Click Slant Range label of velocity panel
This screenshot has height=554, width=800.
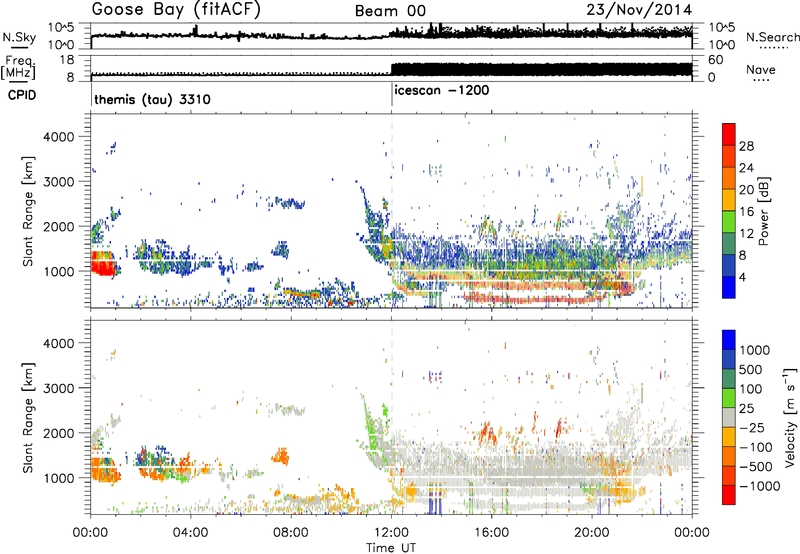pos(29,418)
